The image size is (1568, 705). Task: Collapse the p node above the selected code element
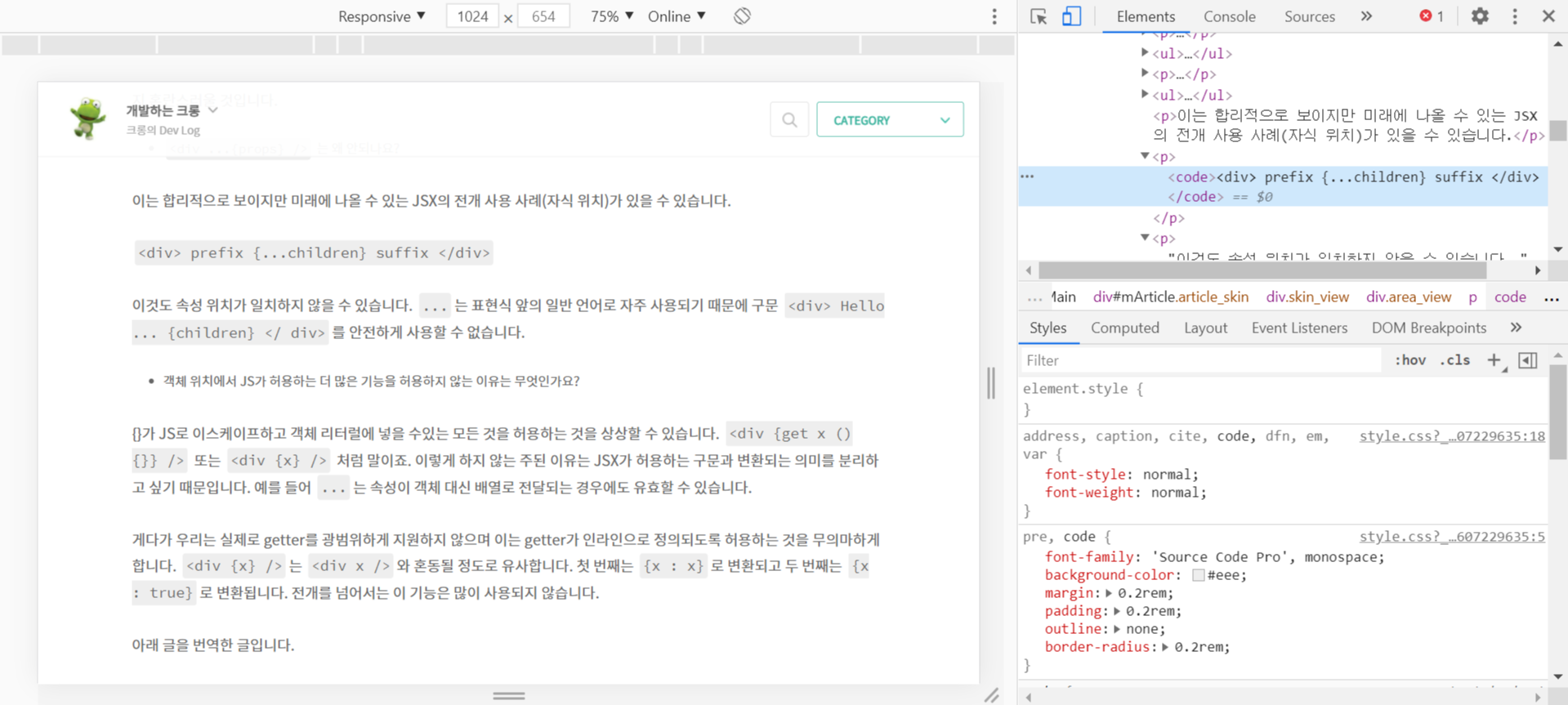(x=1145, y=155)
